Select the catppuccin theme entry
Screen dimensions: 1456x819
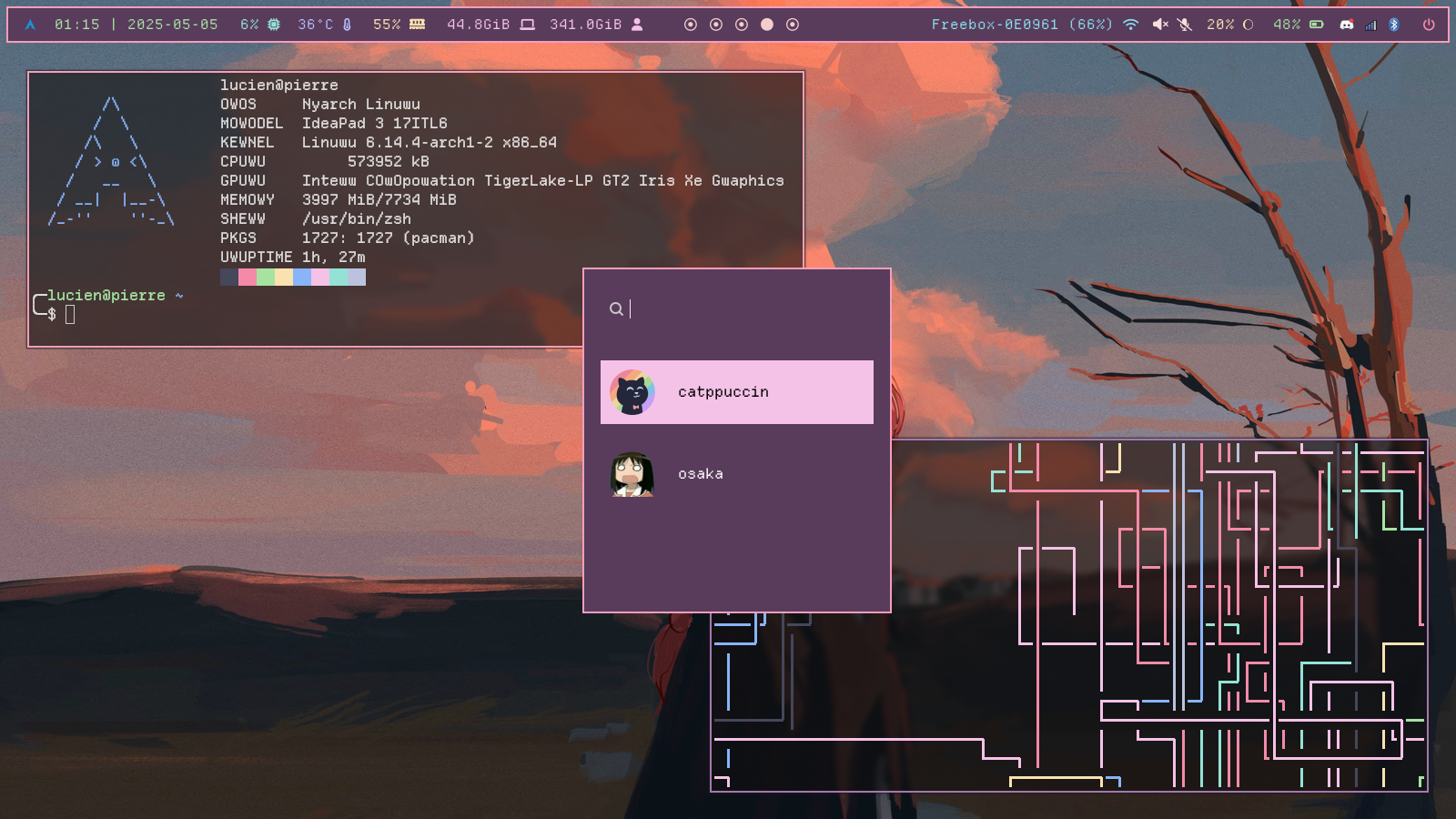click(737, 392)
